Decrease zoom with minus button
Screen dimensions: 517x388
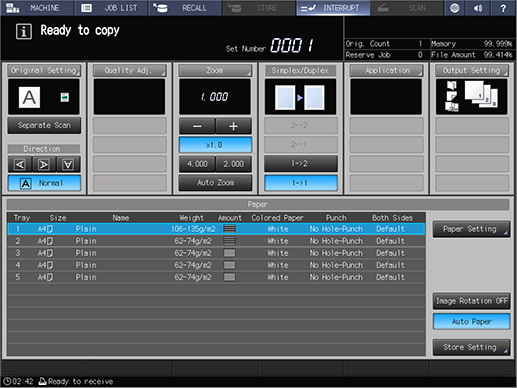[x=197, y=126]
